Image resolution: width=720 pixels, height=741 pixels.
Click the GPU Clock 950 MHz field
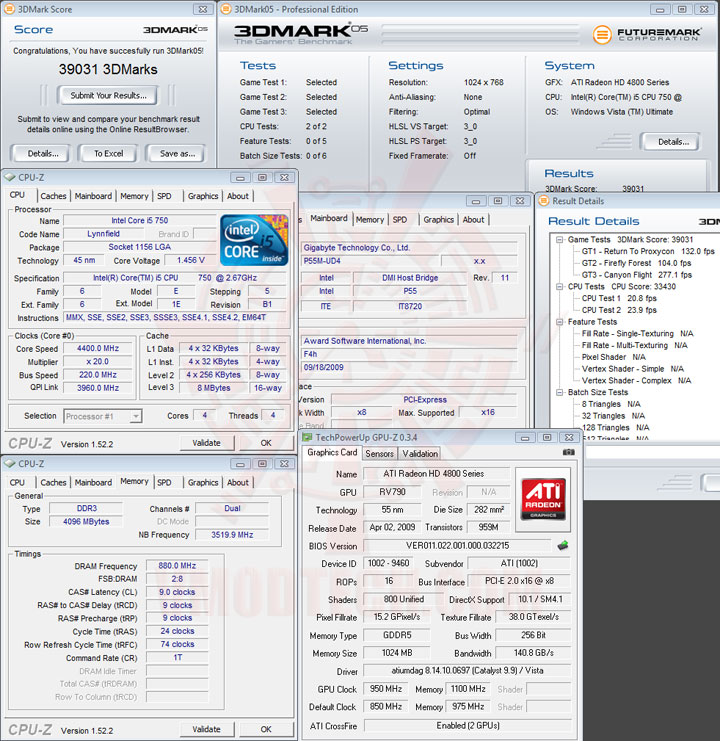[386, 689]
